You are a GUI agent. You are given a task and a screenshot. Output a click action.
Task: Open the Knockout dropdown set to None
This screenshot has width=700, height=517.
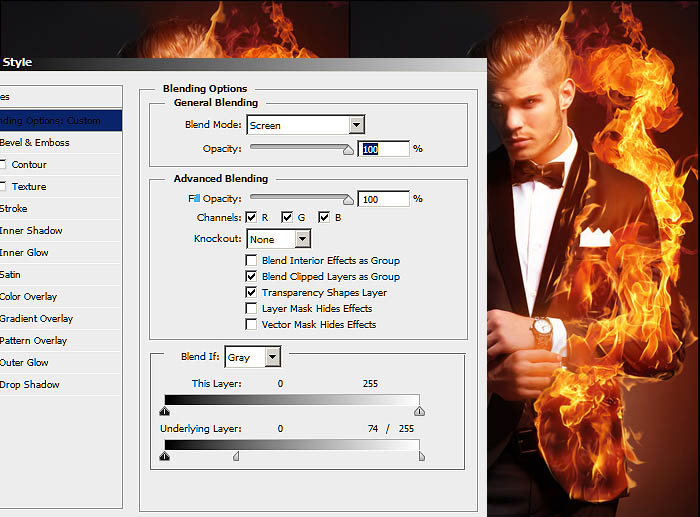(279, 239)
